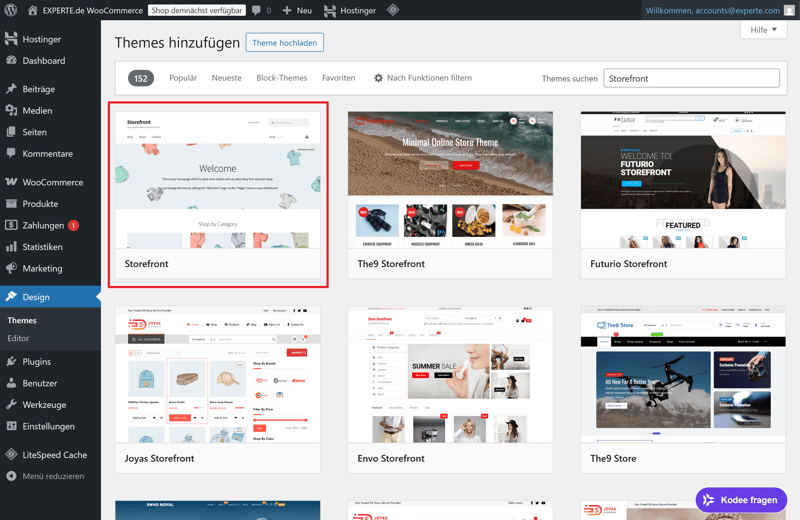800x520 pixels.
Task: Click the WooCommerce logo icon in sidebar
Action: click(x=11, y=182)
